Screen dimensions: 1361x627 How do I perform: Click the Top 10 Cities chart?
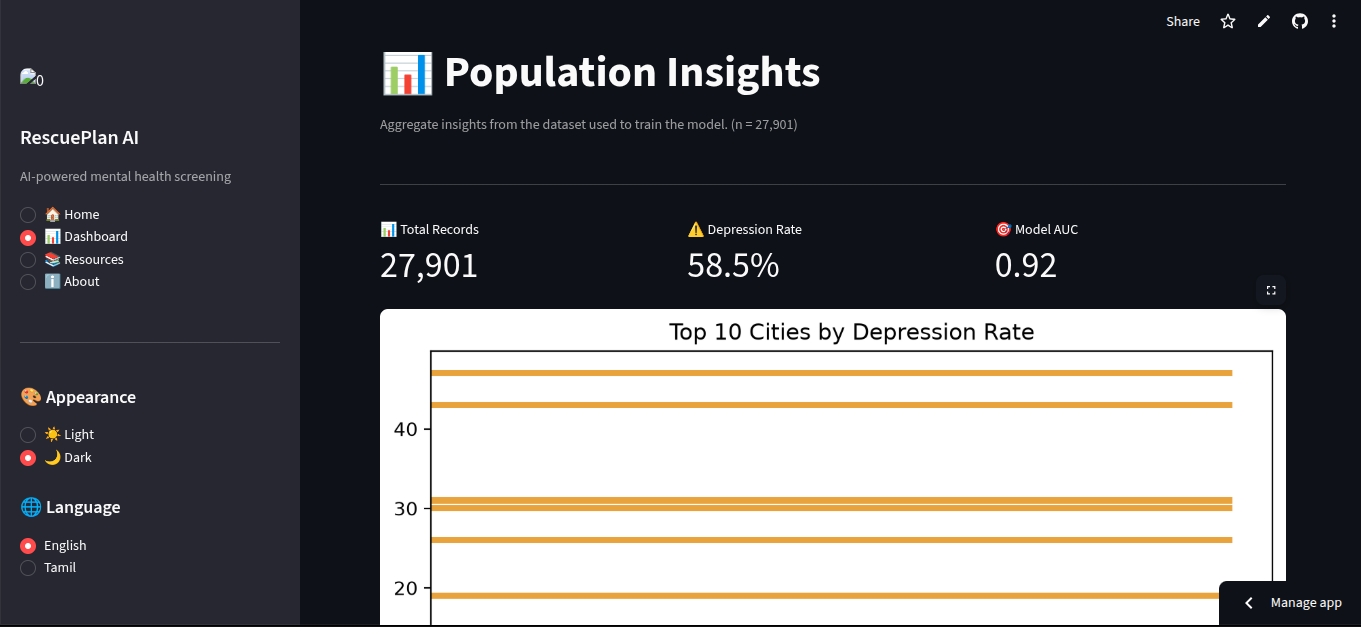point(833,468)
